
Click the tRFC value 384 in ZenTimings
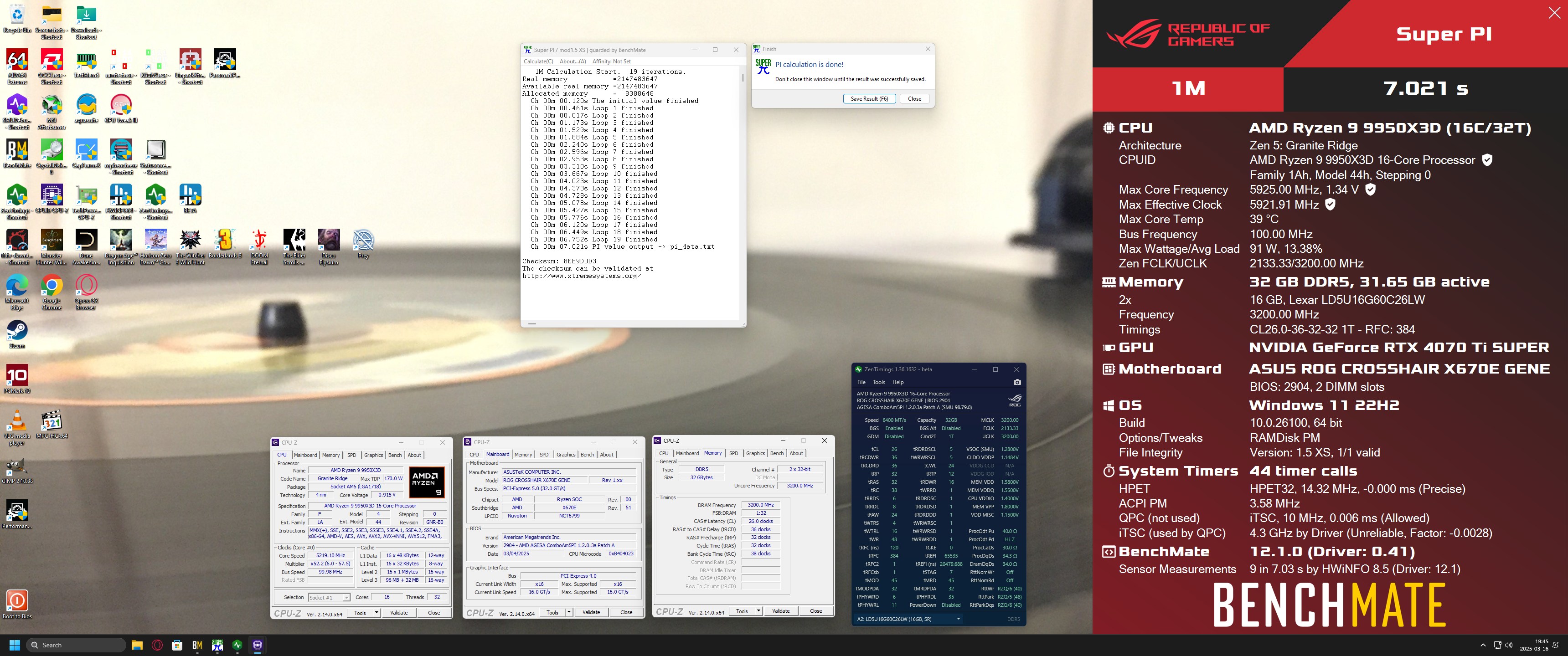[893, 556]
